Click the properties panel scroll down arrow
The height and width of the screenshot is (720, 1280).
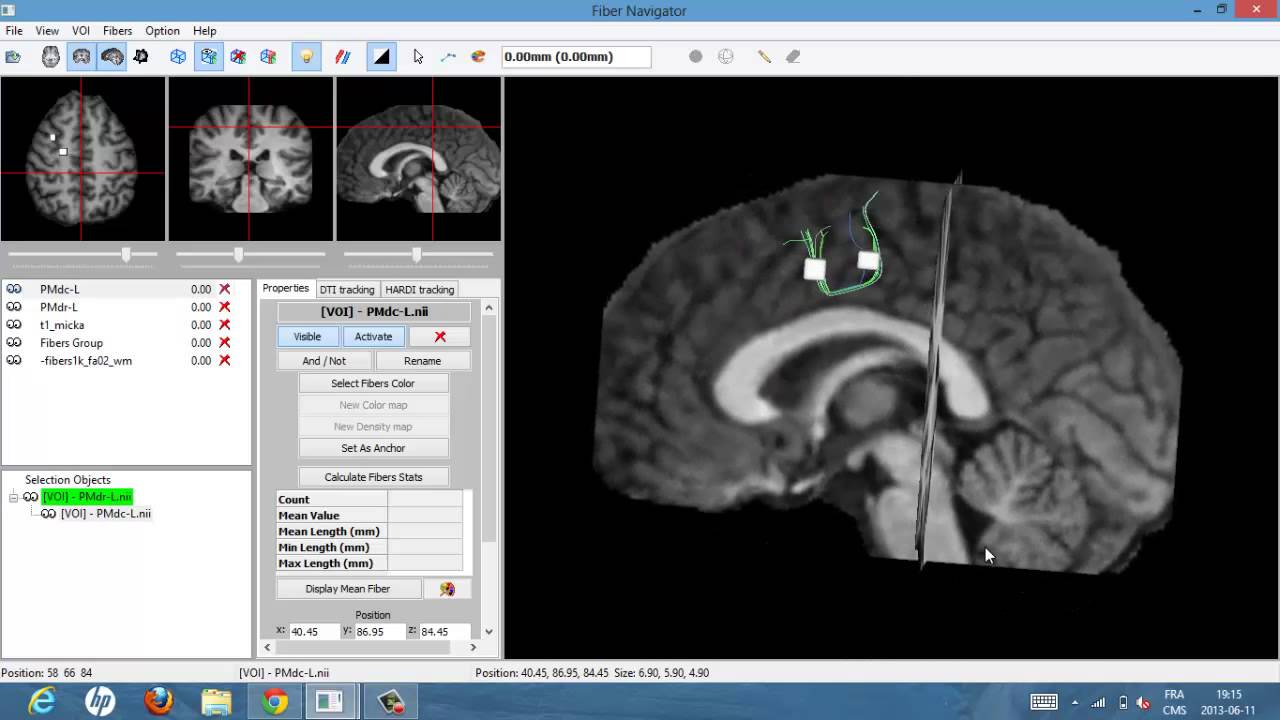[x=489, y=631]
